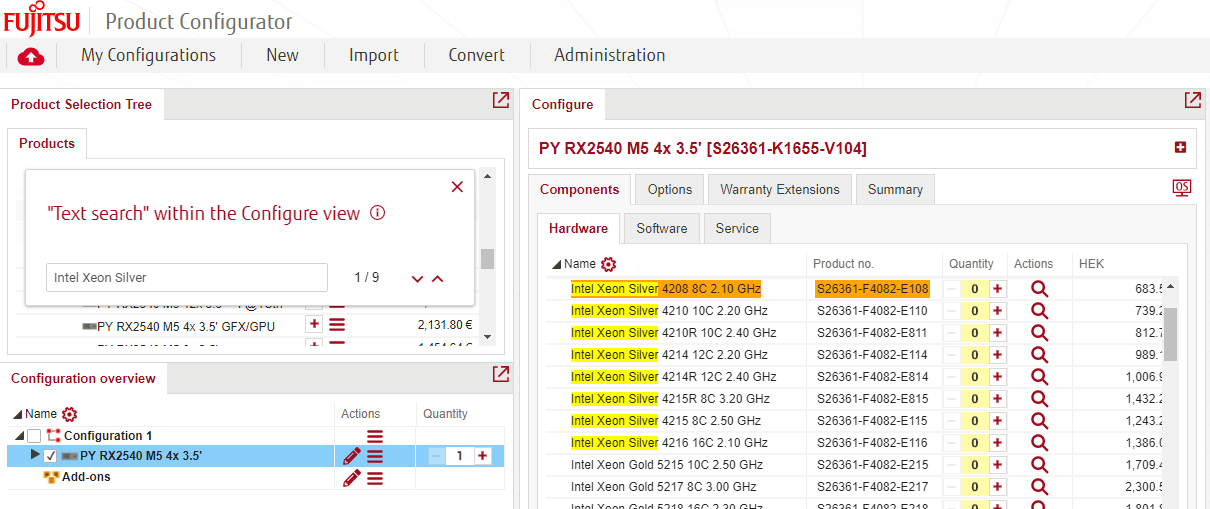Open the Import menu item
The width and height of the screenshot is (1210, 509).
pyautogui.click(x=374, y=55)
